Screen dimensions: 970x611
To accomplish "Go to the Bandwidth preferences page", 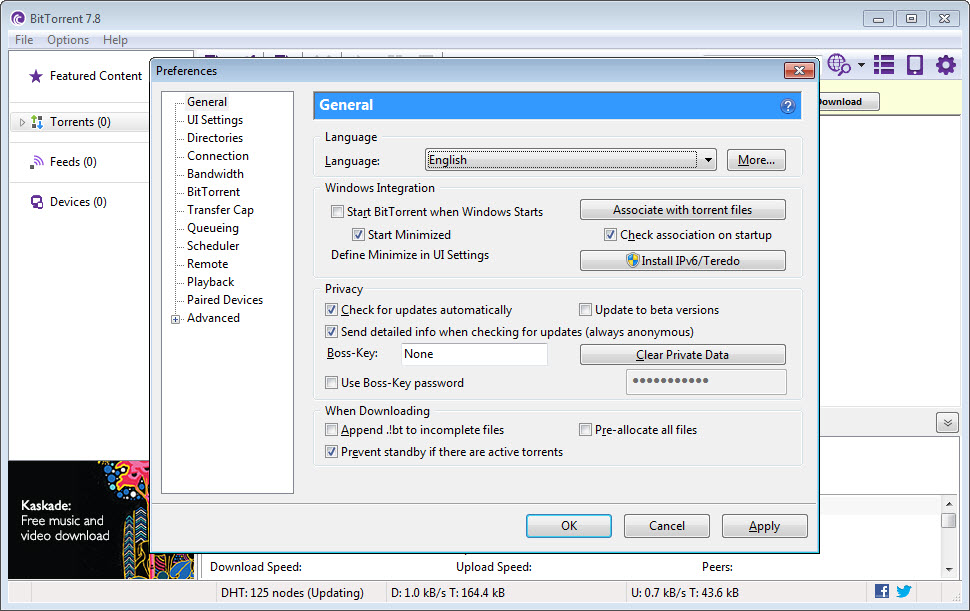I will tap(215, 174).
